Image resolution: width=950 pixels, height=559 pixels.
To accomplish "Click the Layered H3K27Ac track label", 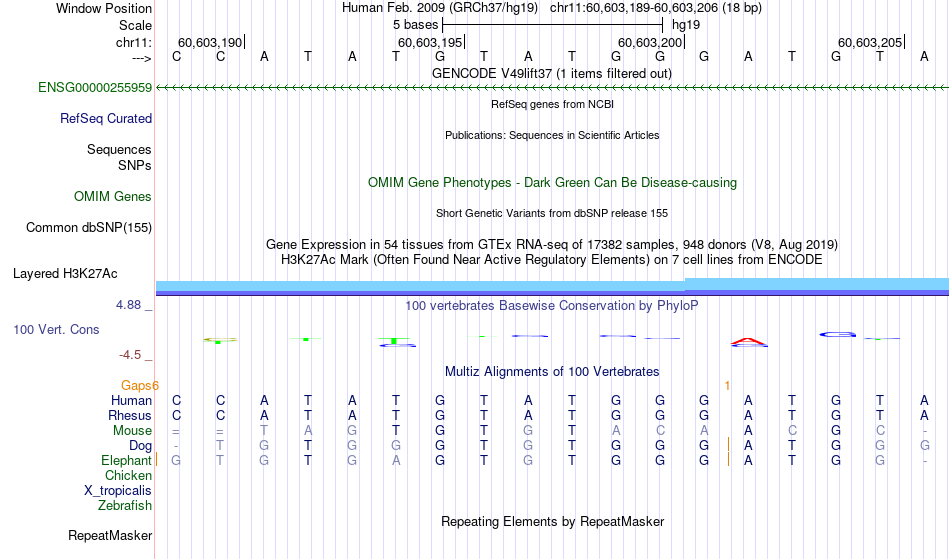I will [65, 274].
